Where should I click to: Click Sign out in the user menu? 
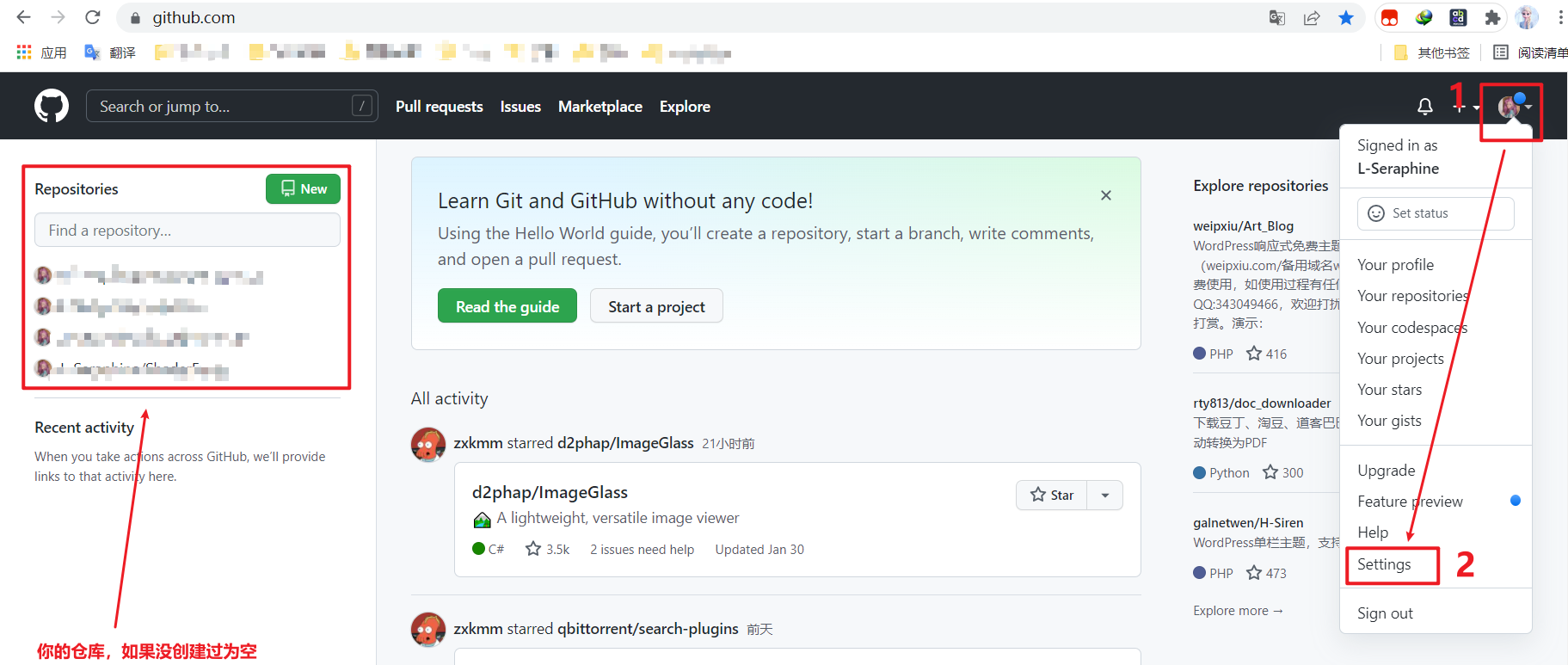pyautogui.click(x=1436, y=613)
